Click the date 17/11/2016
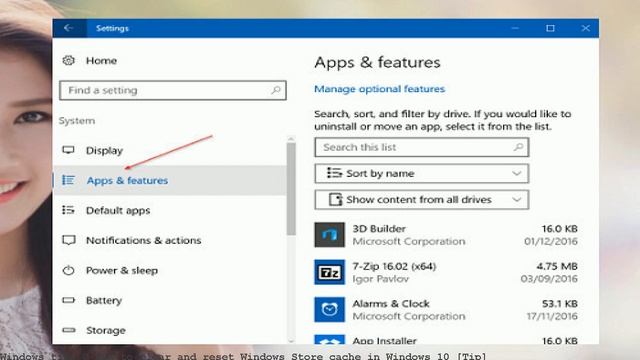The width and height of the screenshot is (640, 360). (x=552, y=316)
